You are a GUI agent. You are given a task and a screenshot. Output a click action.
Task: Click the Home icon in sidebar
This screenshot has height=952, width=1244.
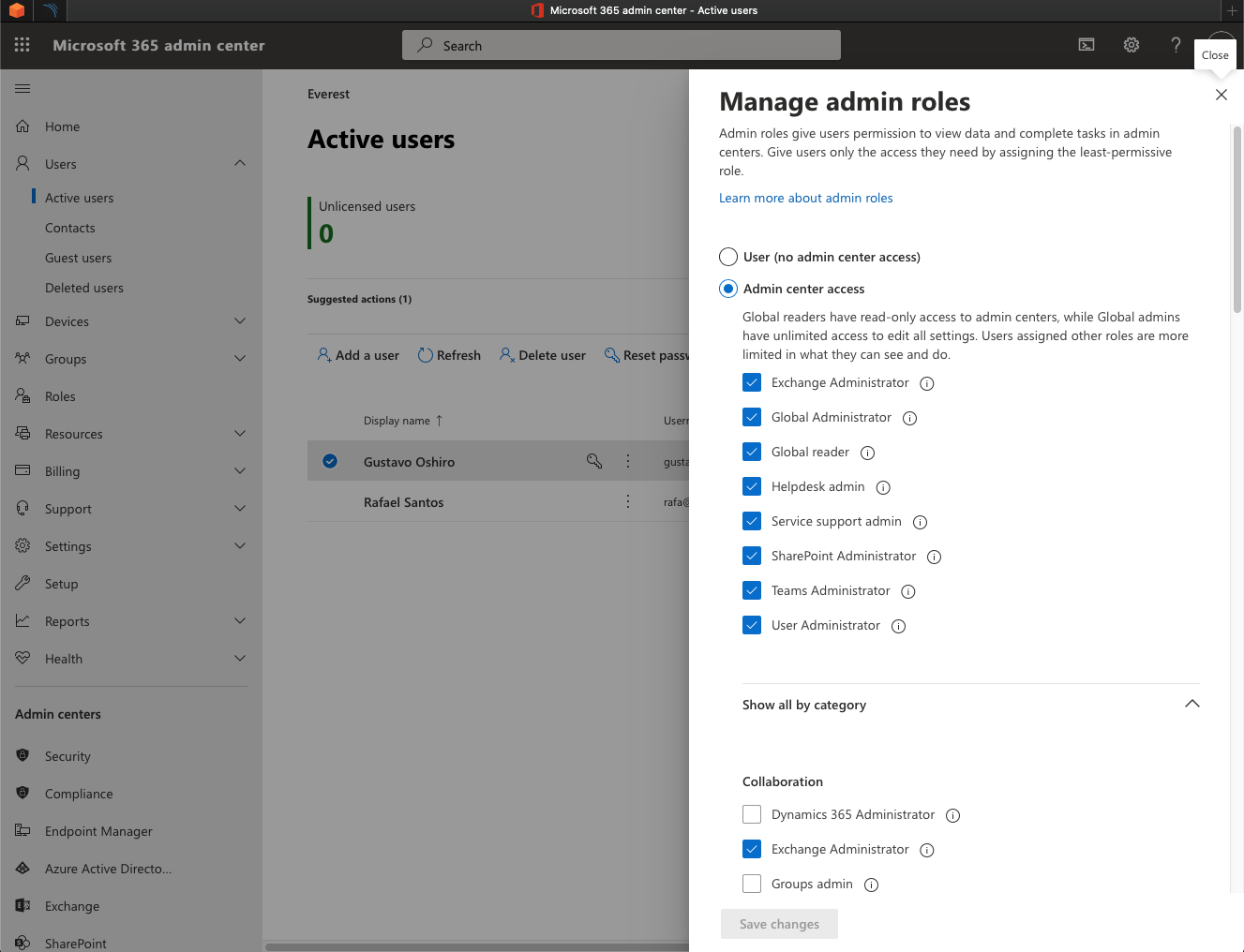(x=23, y=126)
